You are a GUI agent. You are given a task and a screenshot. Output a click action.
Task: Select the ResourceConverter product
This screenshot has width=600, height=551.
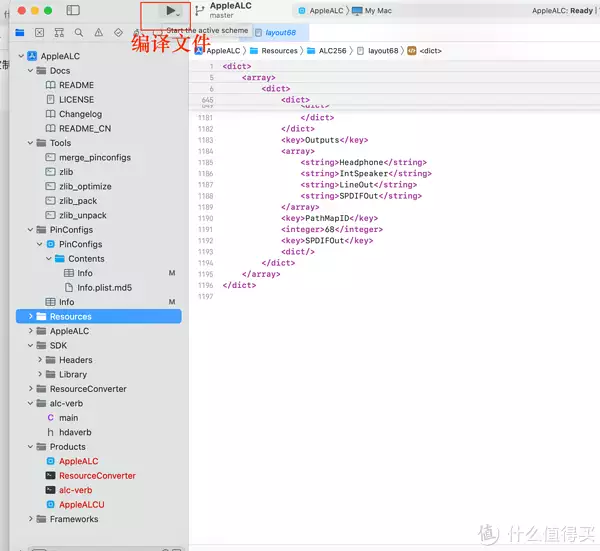coord(97,476)
